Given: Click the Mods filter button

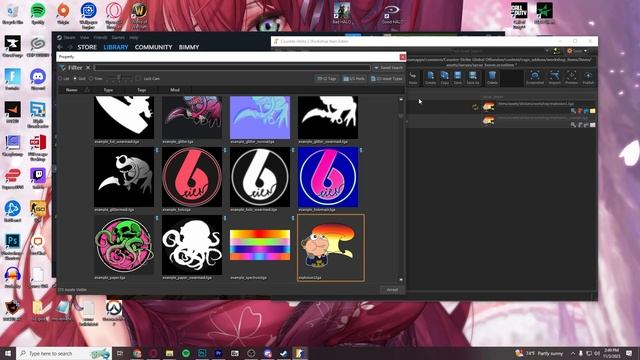Looking at the screenshot, I should click(x=354, y=78).
